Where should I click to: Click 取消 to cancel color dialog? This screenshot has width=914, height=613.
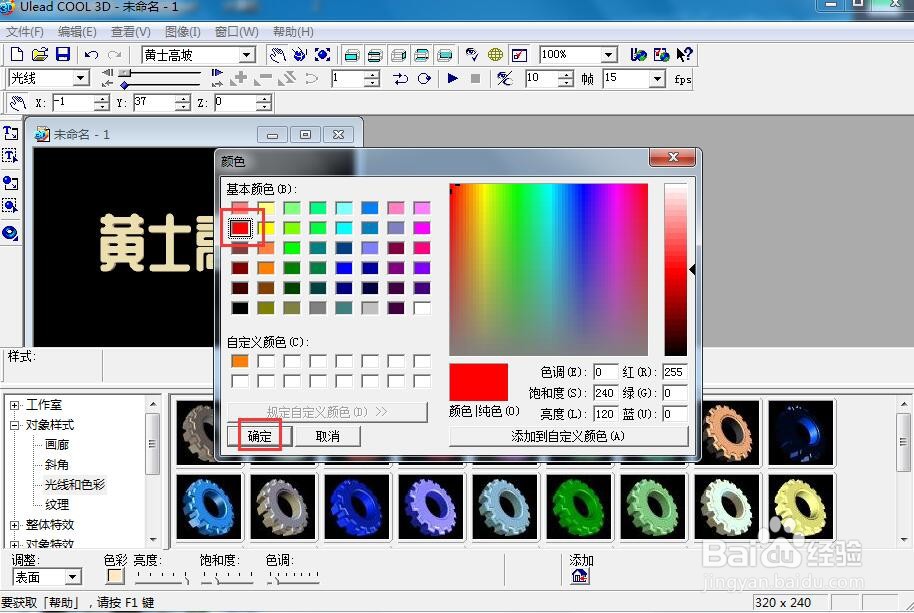click(x=328, y=436)
